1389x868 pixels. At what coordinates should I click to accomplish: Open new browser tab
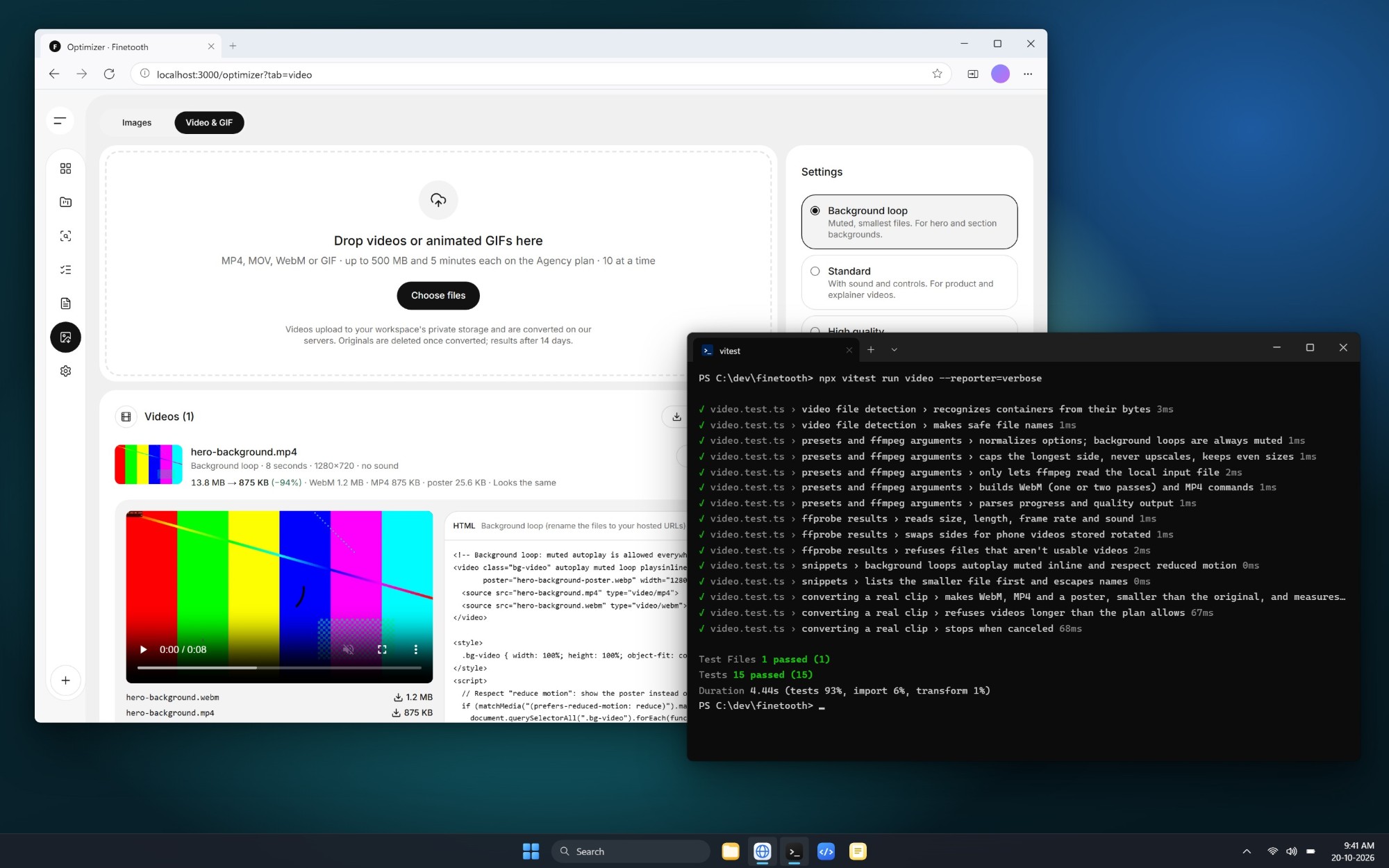233,46
